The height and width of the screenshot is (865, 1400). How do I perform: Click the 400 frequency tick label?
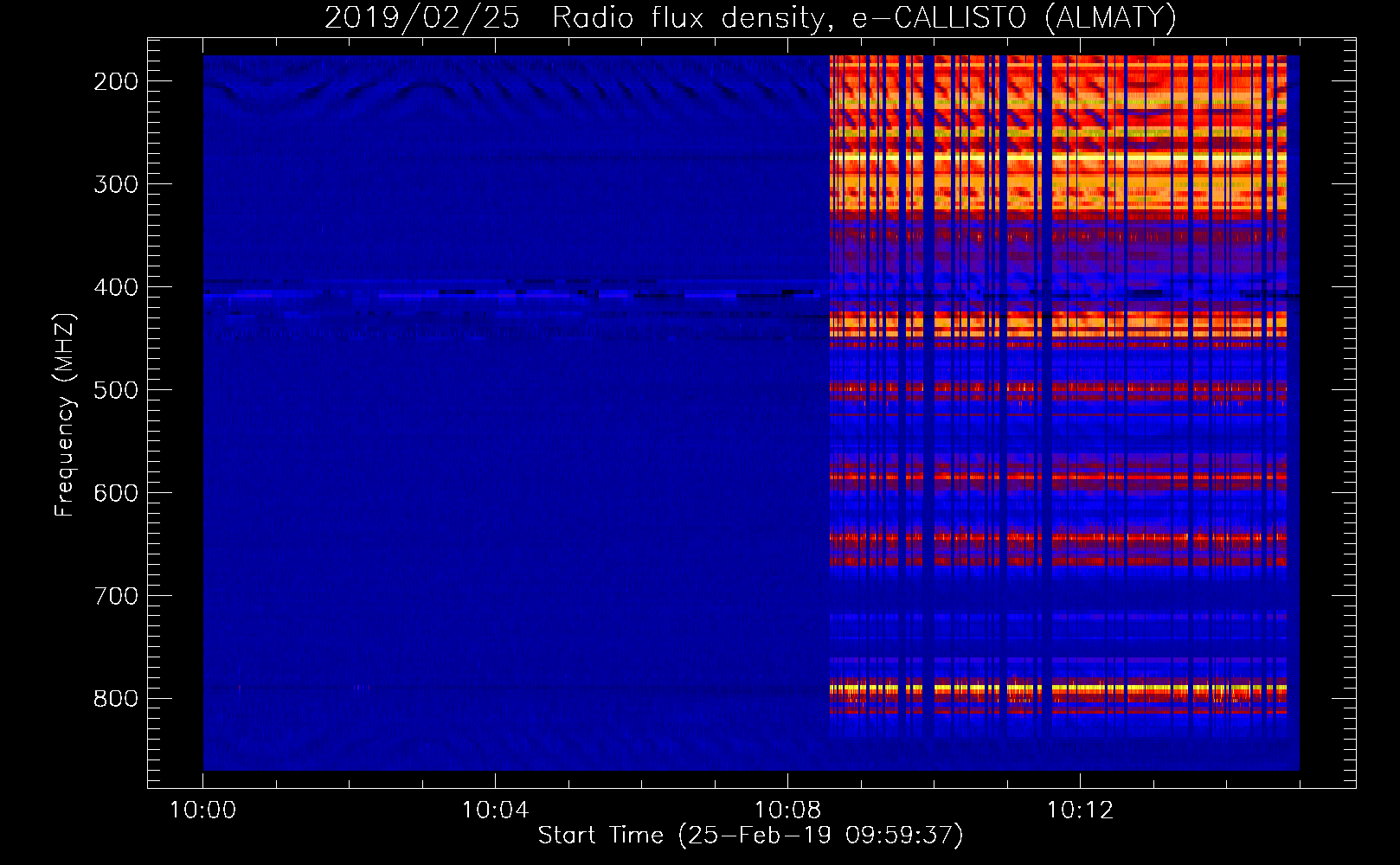116,287
